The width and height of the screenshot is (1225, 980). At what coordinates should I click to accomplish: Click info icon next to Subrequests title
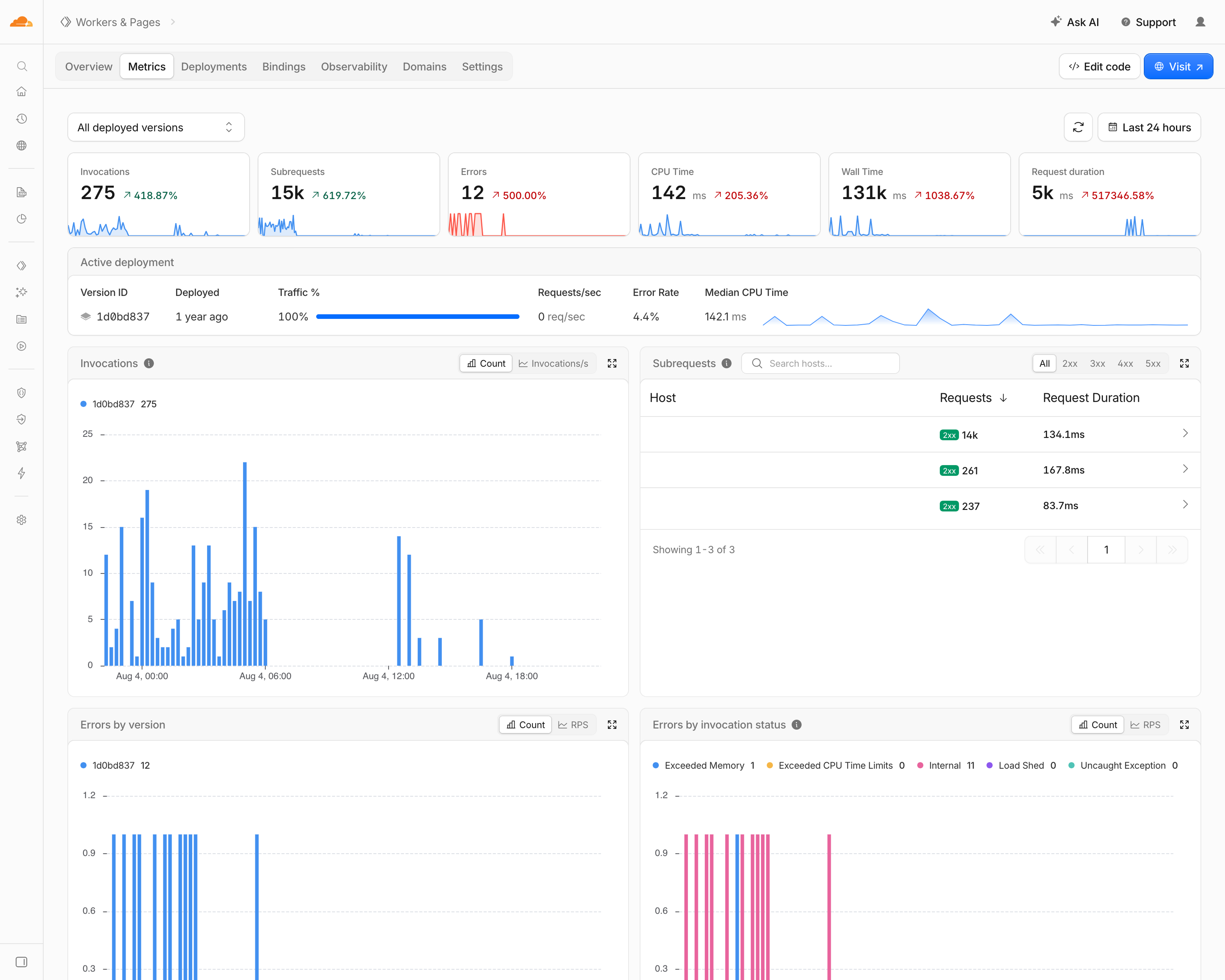[727, 364]
